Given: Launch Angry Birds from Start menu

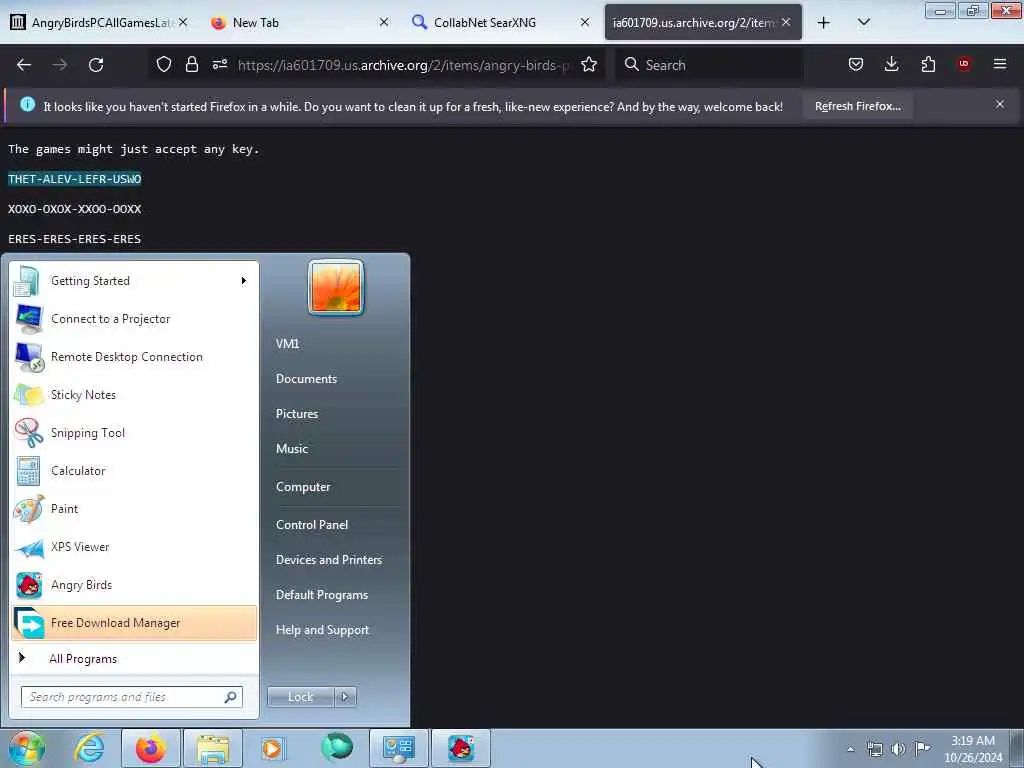Looking at the screenshot, I should coord(134,584).
